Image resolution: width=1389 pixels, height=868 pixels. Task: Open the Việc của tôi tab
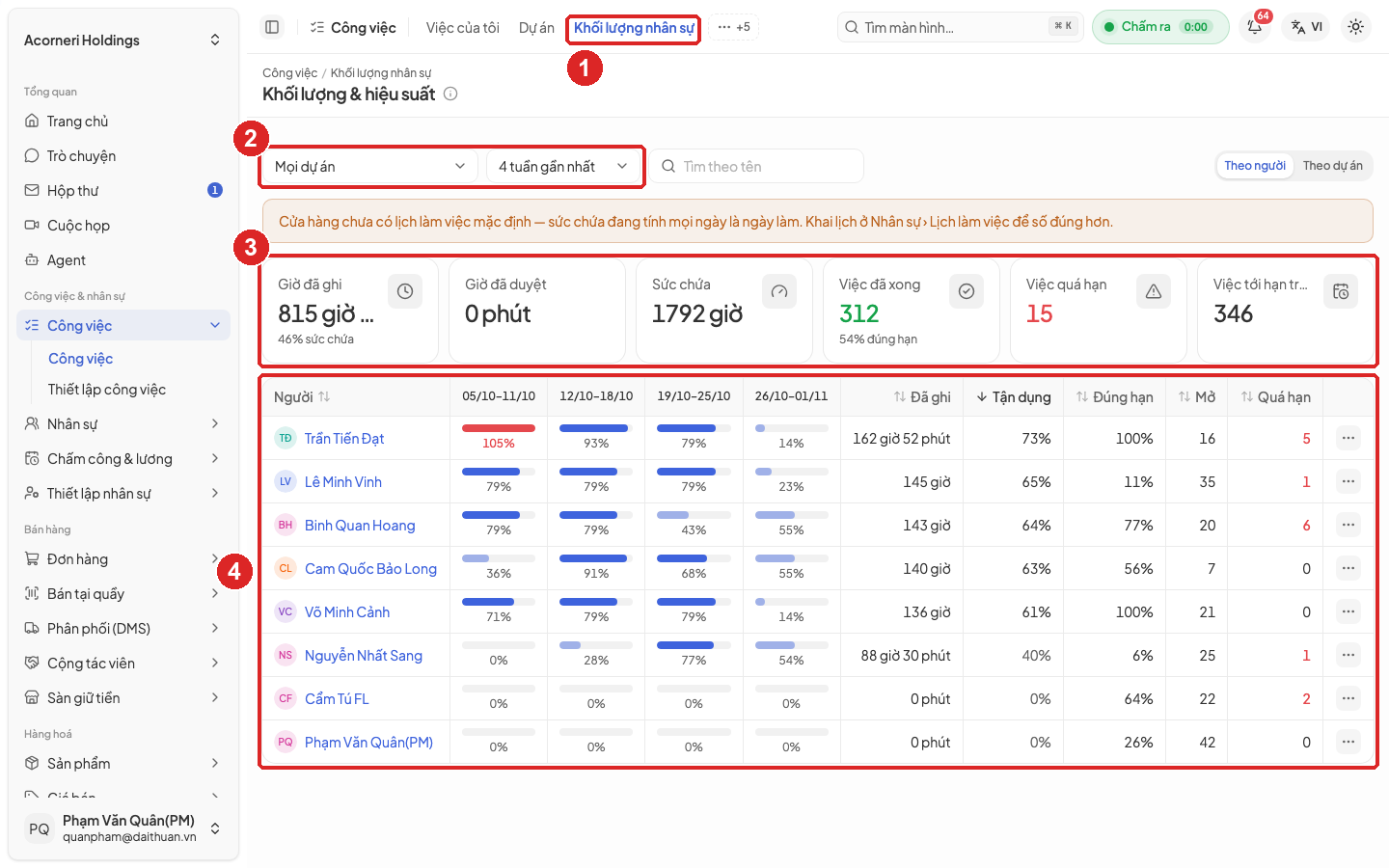point(463,28)
